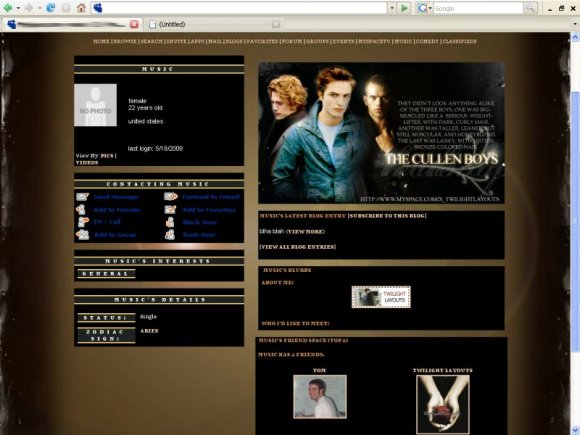Open the browser home page icon
Viewport: 580px width, 435px height.
[x=81, y=8]
